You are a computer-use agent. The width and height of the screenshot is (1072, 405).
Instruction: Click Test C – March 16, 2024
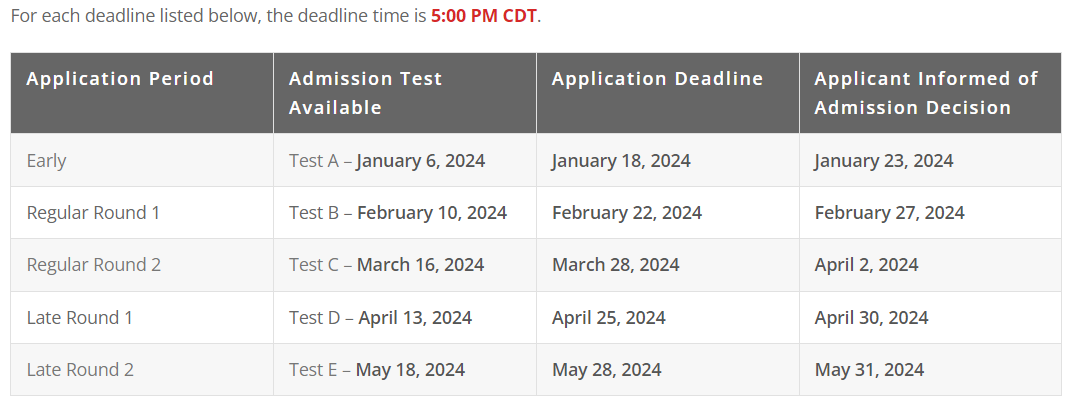(x=386, y=265)
